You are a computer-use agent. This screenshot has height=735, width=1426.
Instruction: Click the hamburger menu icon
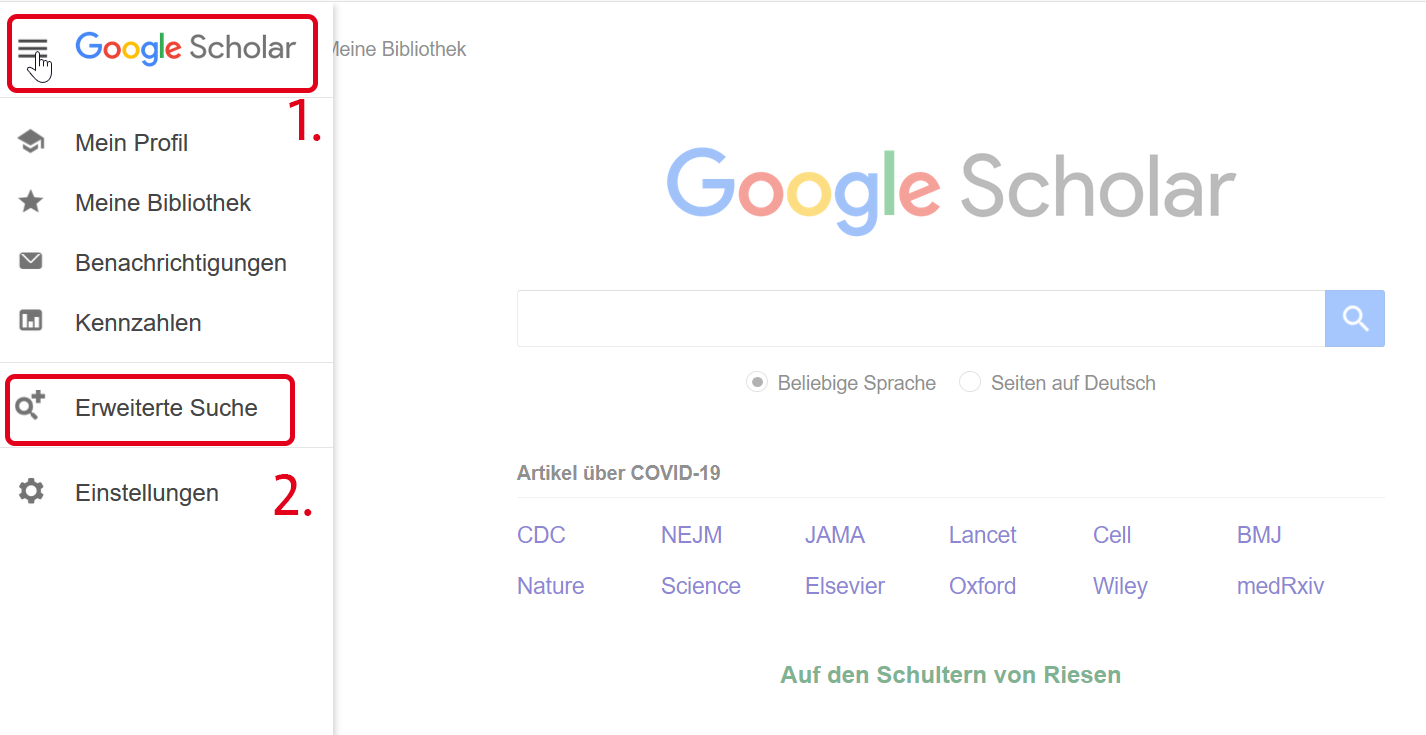click(32, 49)
